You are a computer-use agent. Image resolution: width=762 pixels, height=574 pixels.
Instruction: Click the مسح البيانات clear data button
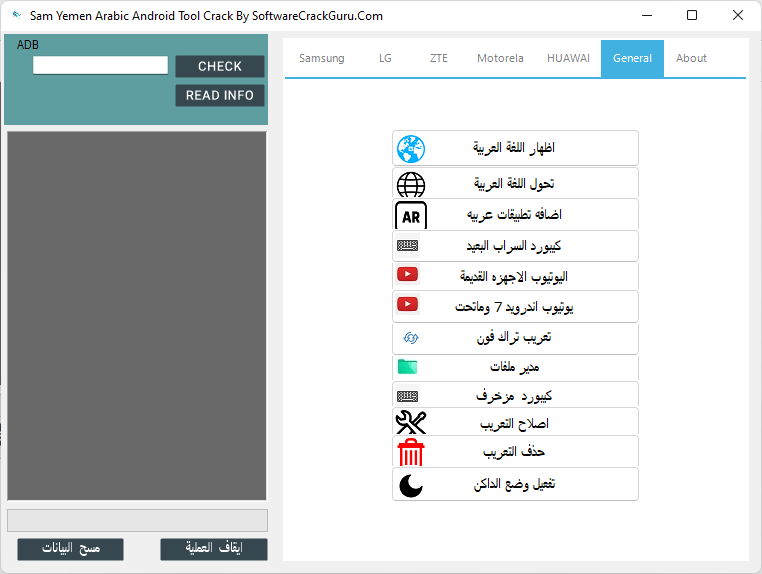70,549
